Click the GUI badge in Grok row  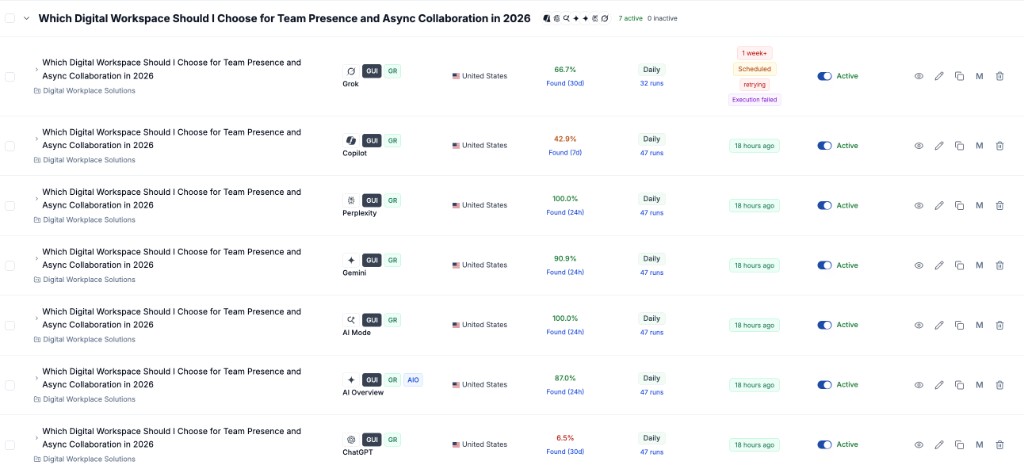(372, 71)
